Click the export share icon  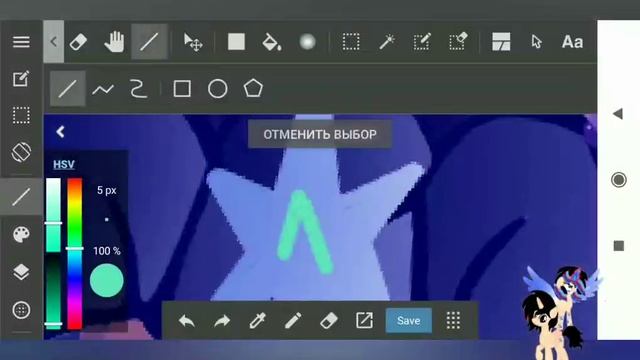(364, 321)
